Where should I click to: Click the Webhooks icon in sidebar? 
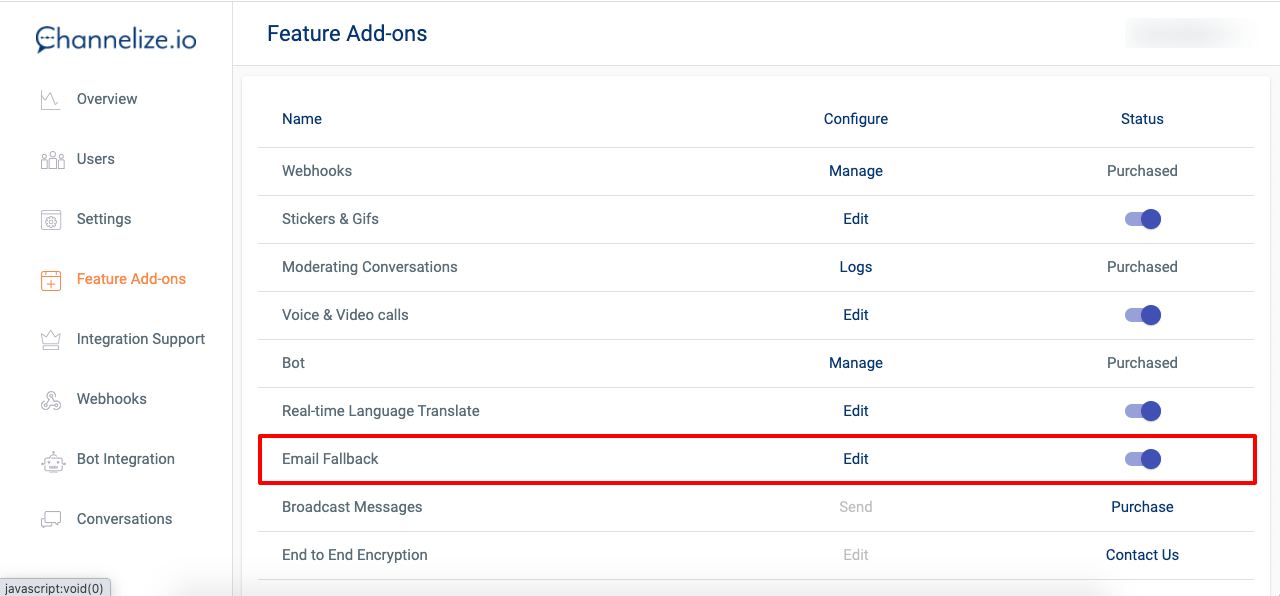51,400
